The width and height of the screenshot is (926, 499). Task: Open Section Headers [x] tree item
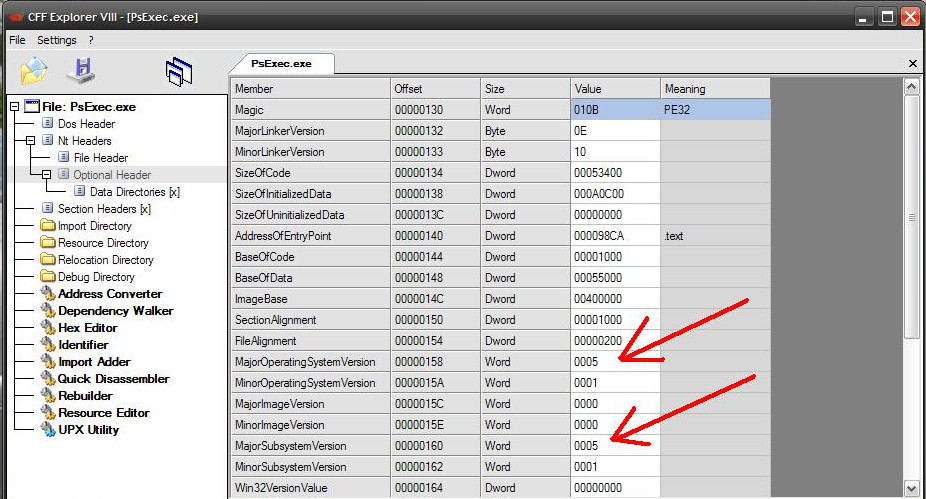pos(104,209)
